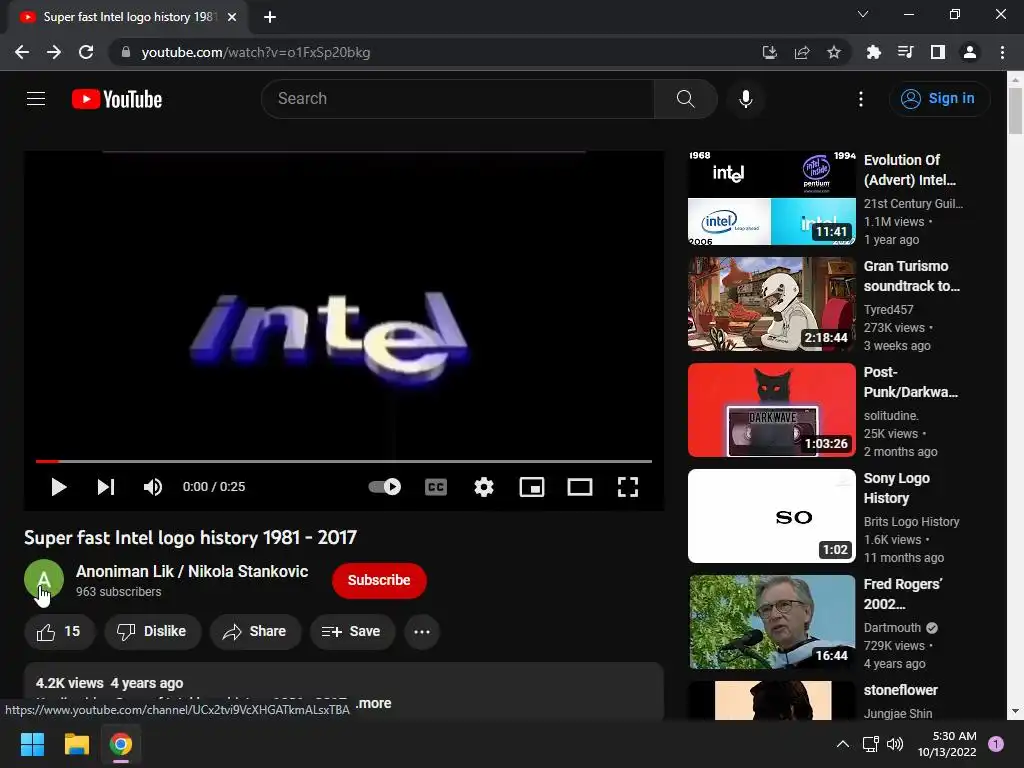Open video settings gear
Image resolution: width=1024 pixels, height=768 pixels.
pyautogui.click(x=484, y=487)
